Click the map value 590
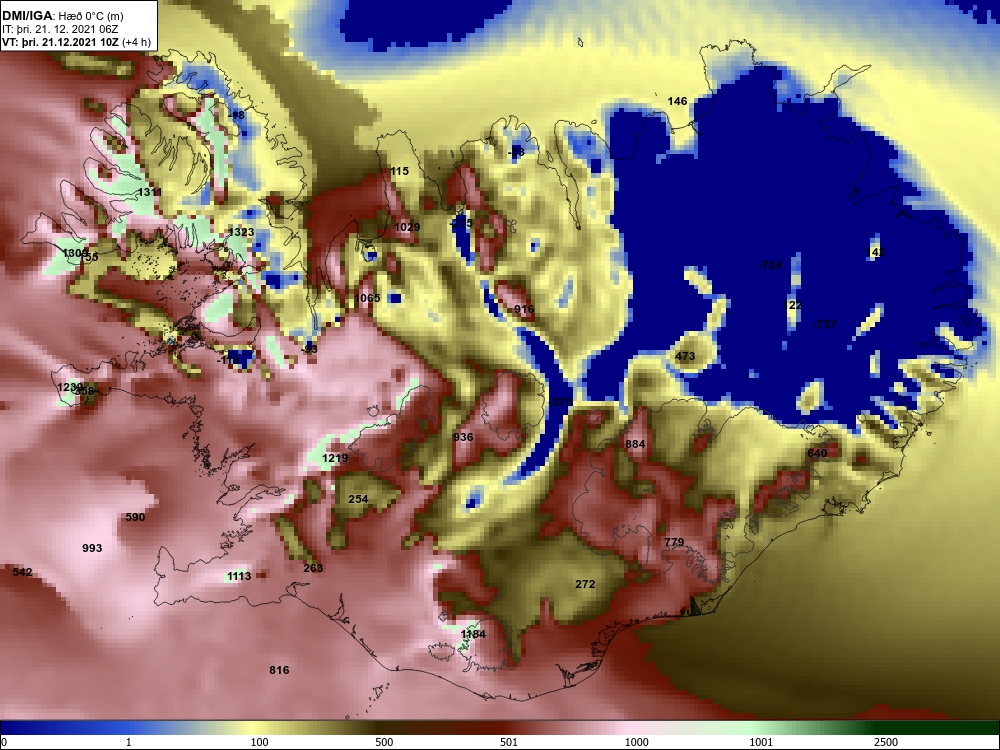The width and height of the screenshot is (1000, 750). point(135,517)
